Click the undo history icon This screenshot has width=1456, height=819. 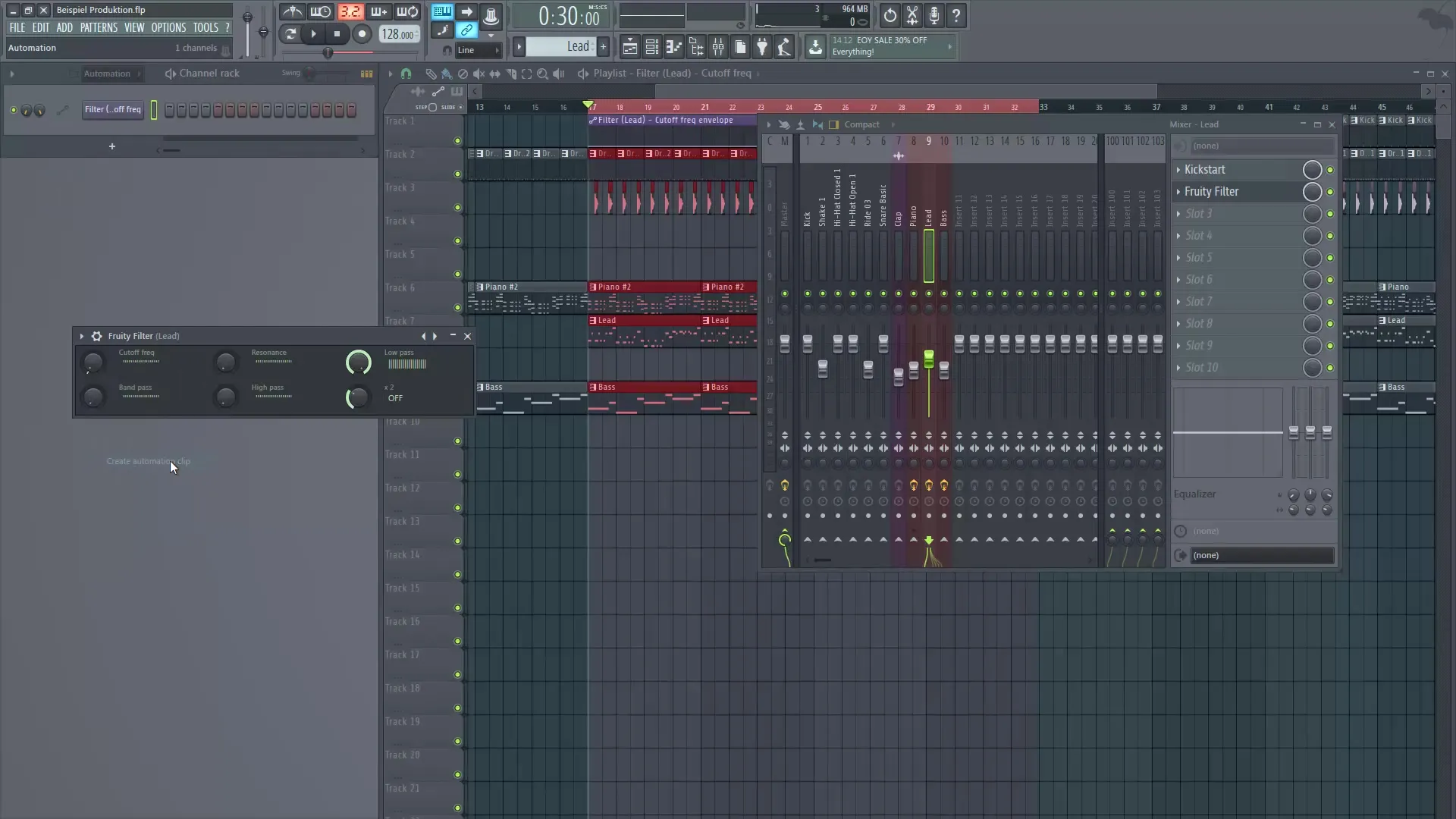point(890,15)
